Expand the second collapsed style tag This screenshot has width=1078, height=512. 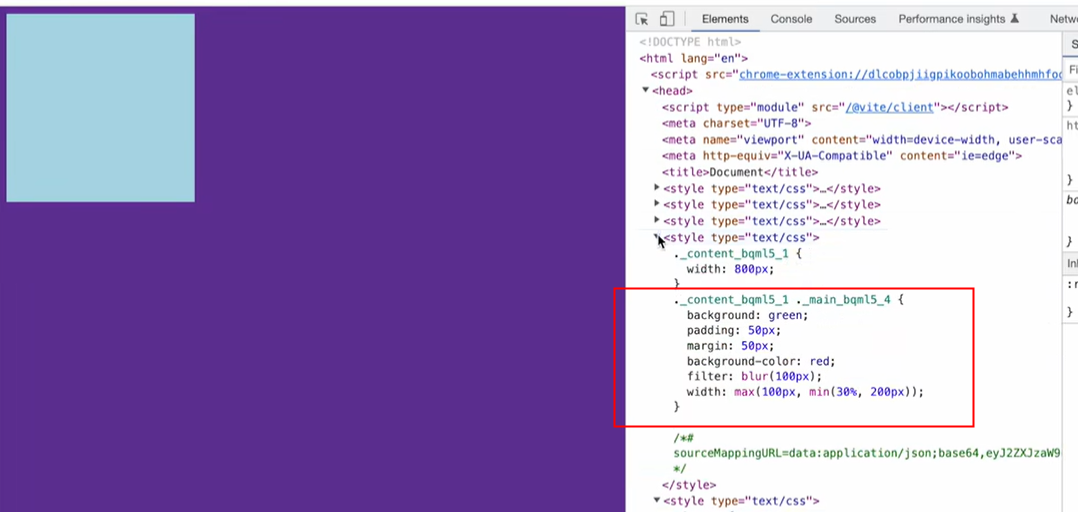click(x=657, y=204)
